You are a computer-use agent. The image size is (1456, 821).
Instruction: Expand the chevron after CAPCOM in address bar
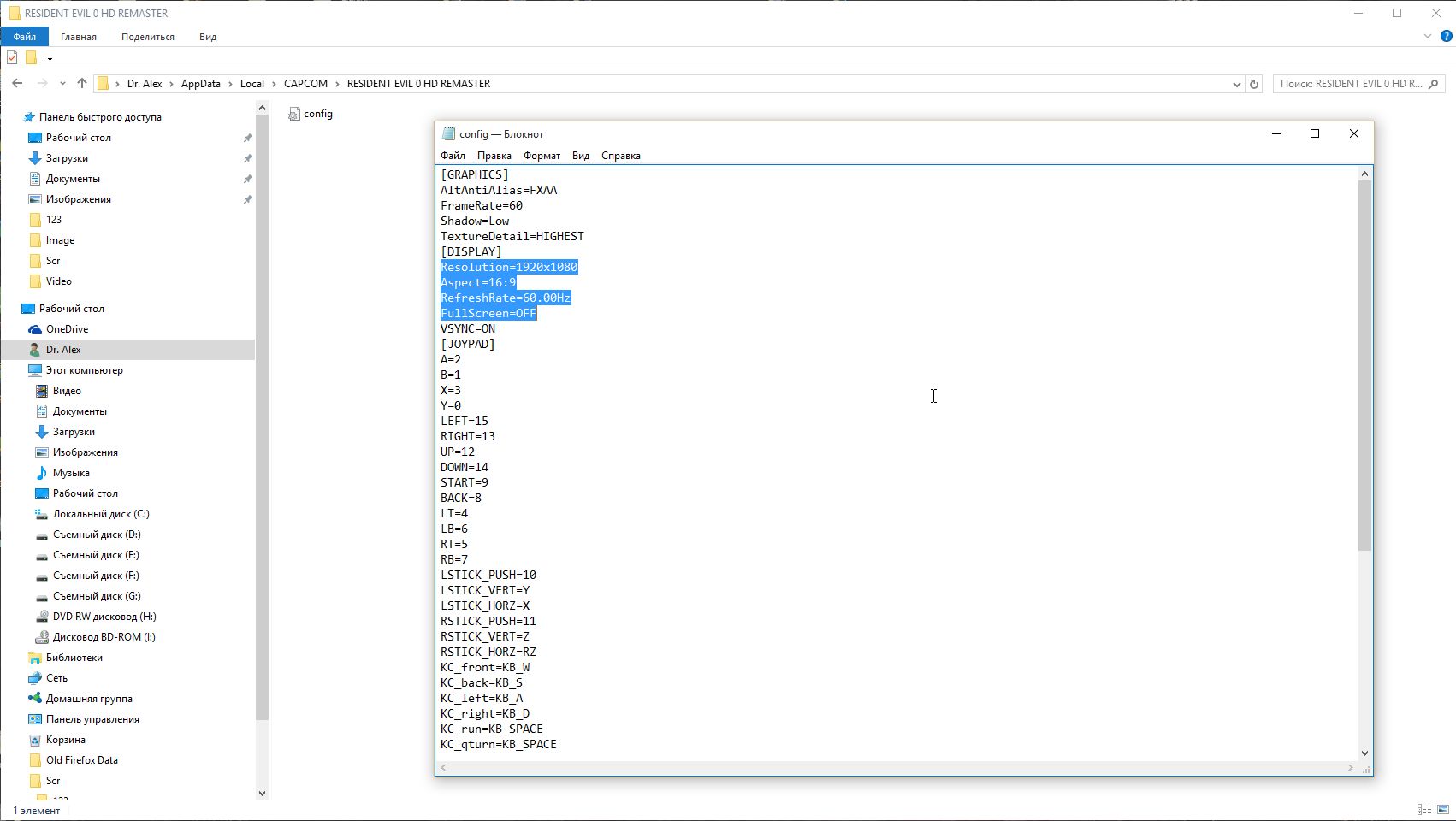tap(337, 84)
